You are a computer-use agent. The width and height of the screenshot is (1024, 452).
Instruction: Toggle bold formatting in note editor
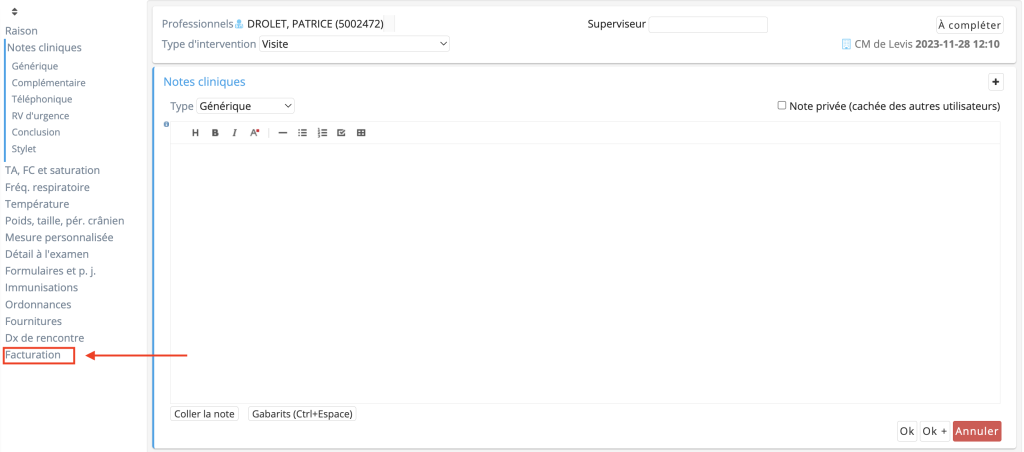point(215,133)
